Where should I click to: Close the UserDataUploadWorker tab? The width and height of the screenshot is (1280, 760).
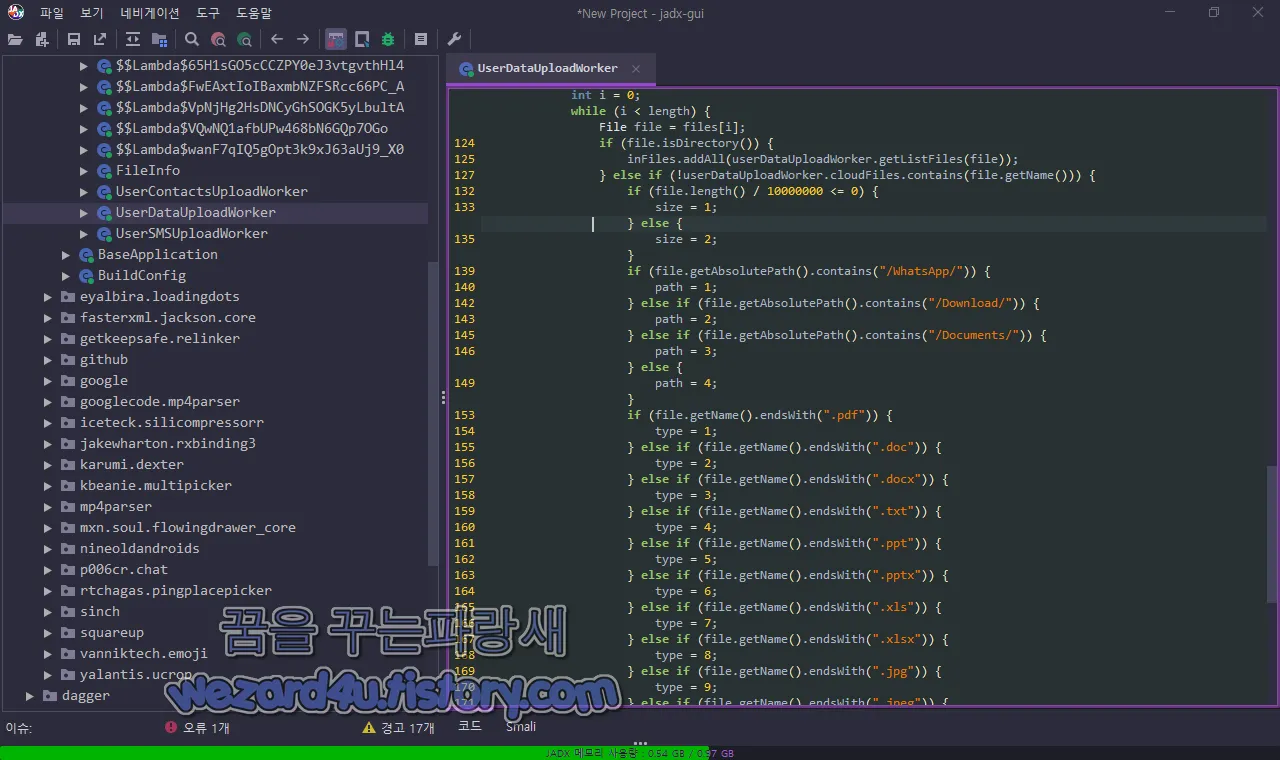pyautogui.click(x=636, y=68)
